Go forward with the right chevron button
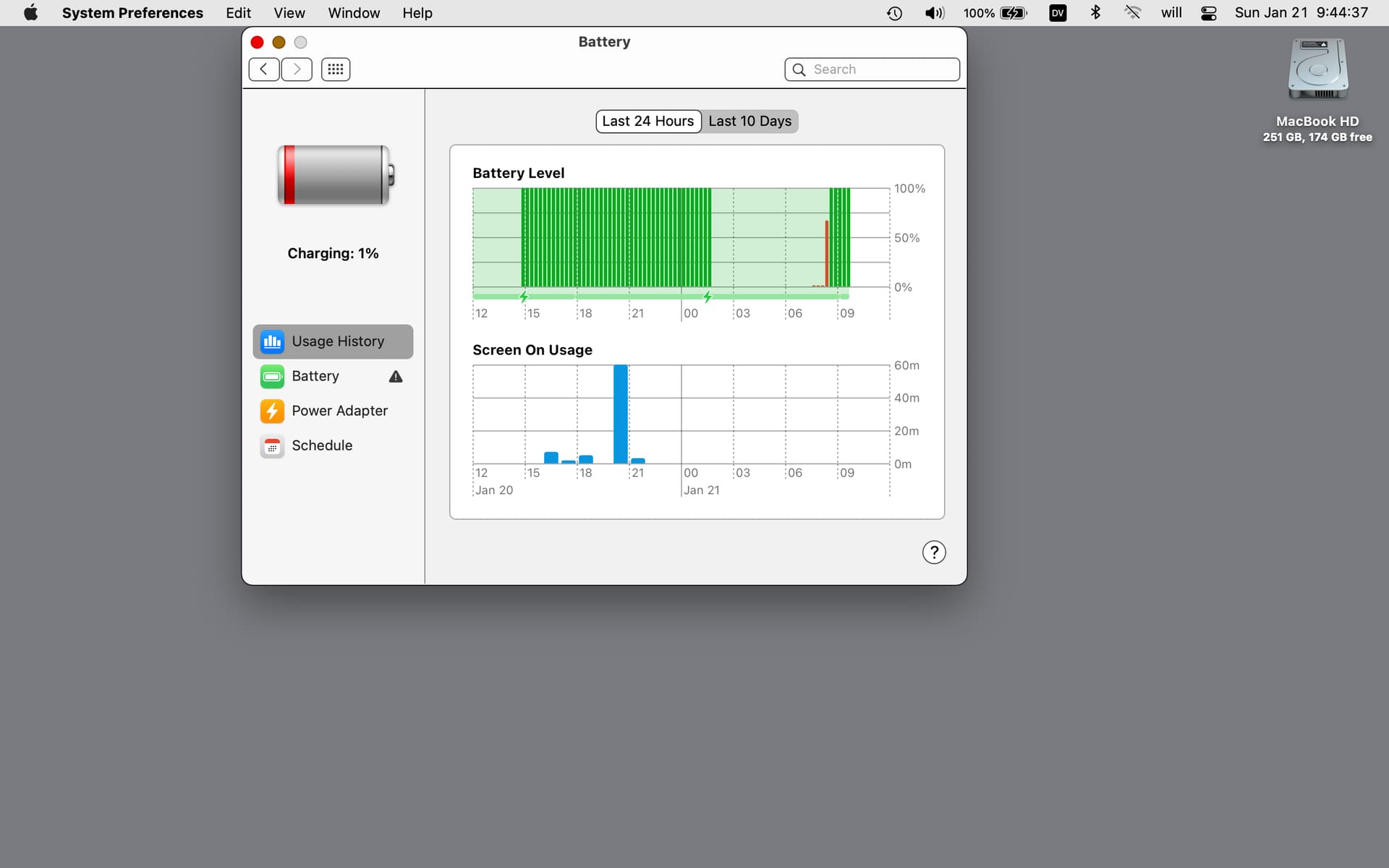Image resolution: width=1389 pixels, height=868 pixels. (297, 69)
